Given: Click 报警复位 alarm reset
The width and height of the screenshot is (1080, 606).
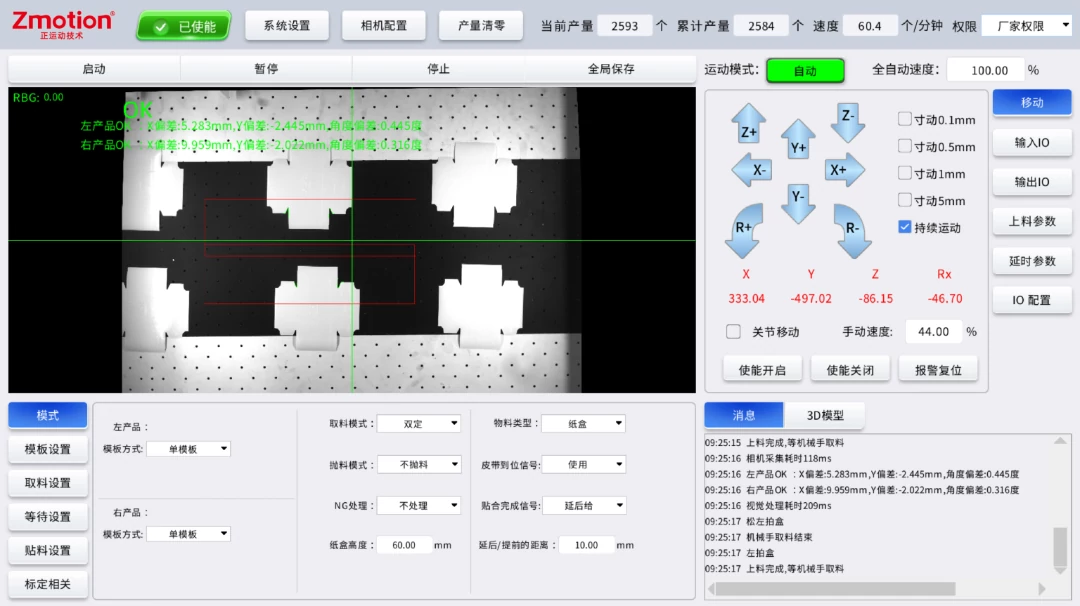Looking at the screenshot, I should [938, 370].
